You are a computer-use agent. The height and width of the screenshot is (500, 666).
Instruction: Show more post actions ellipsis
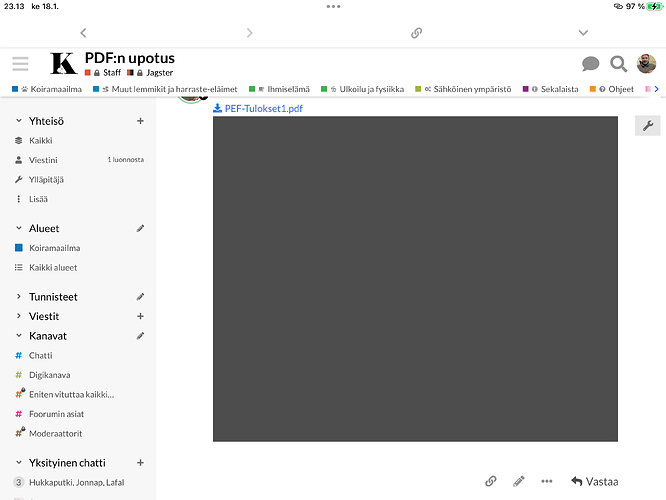click(x=547, y=481)
